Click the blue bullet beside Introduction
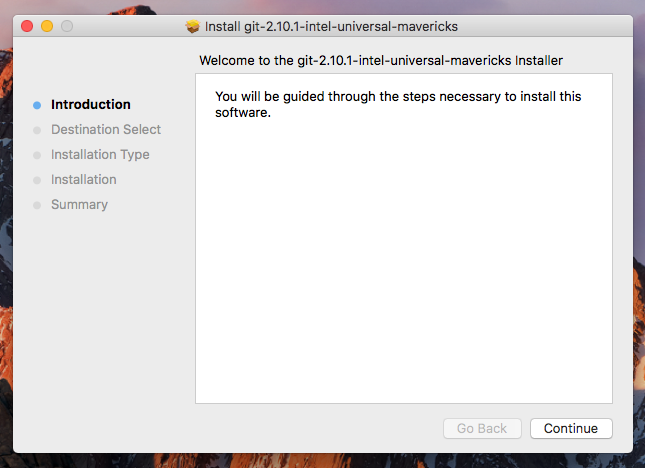The width and height of the screenshot is (645, 468). pyautogui.click(x=37, y=105)
